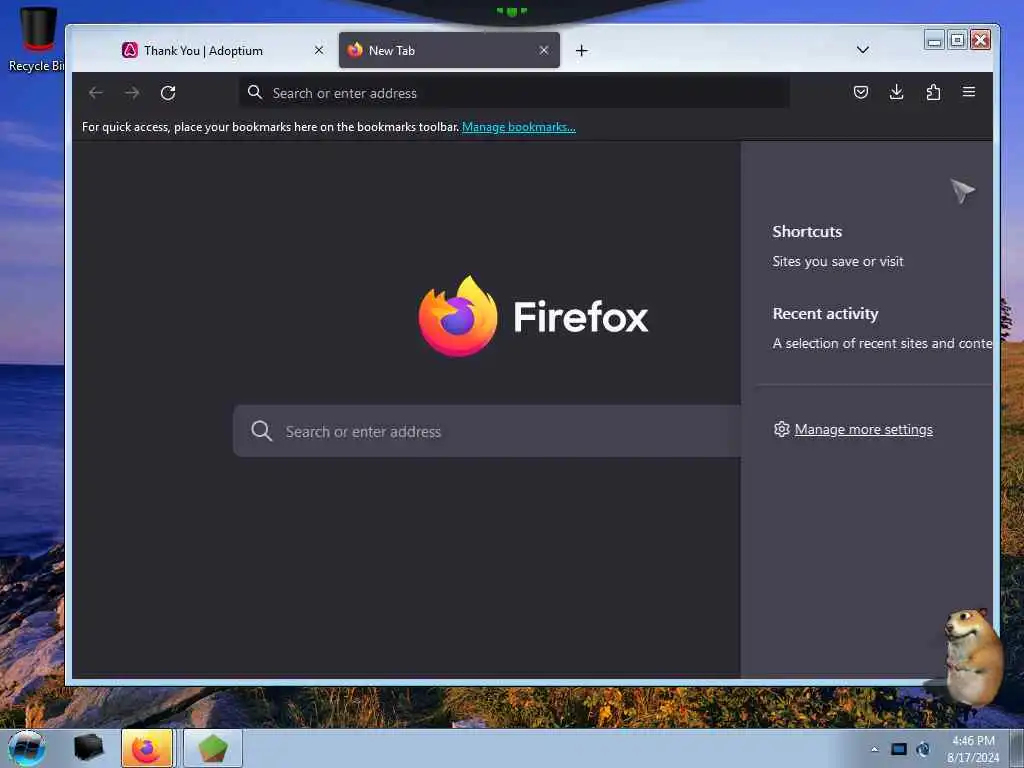1024x768 pixels.
Task: Click the Firefox logo on the new tab page
Action: point(533,316)
